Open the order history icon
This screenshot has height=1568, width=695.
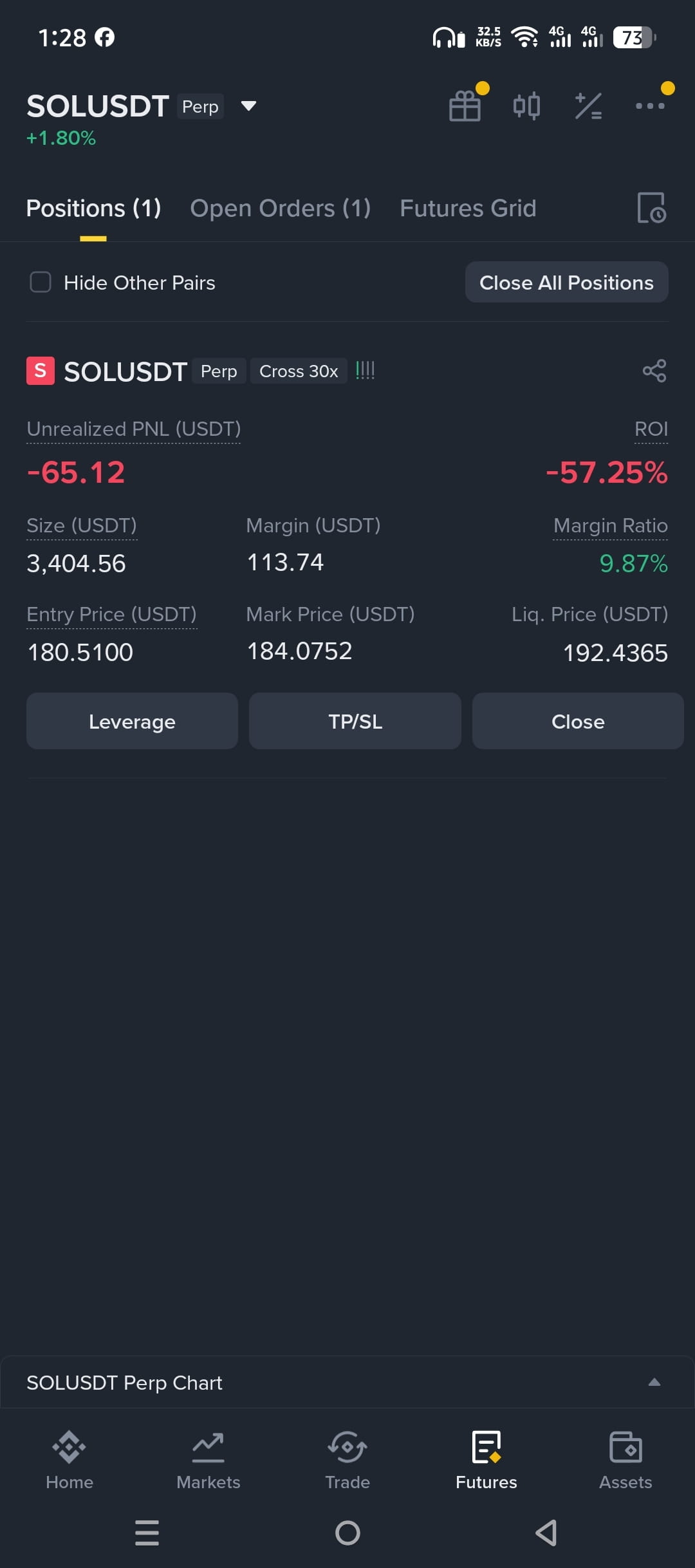[651, 208]
